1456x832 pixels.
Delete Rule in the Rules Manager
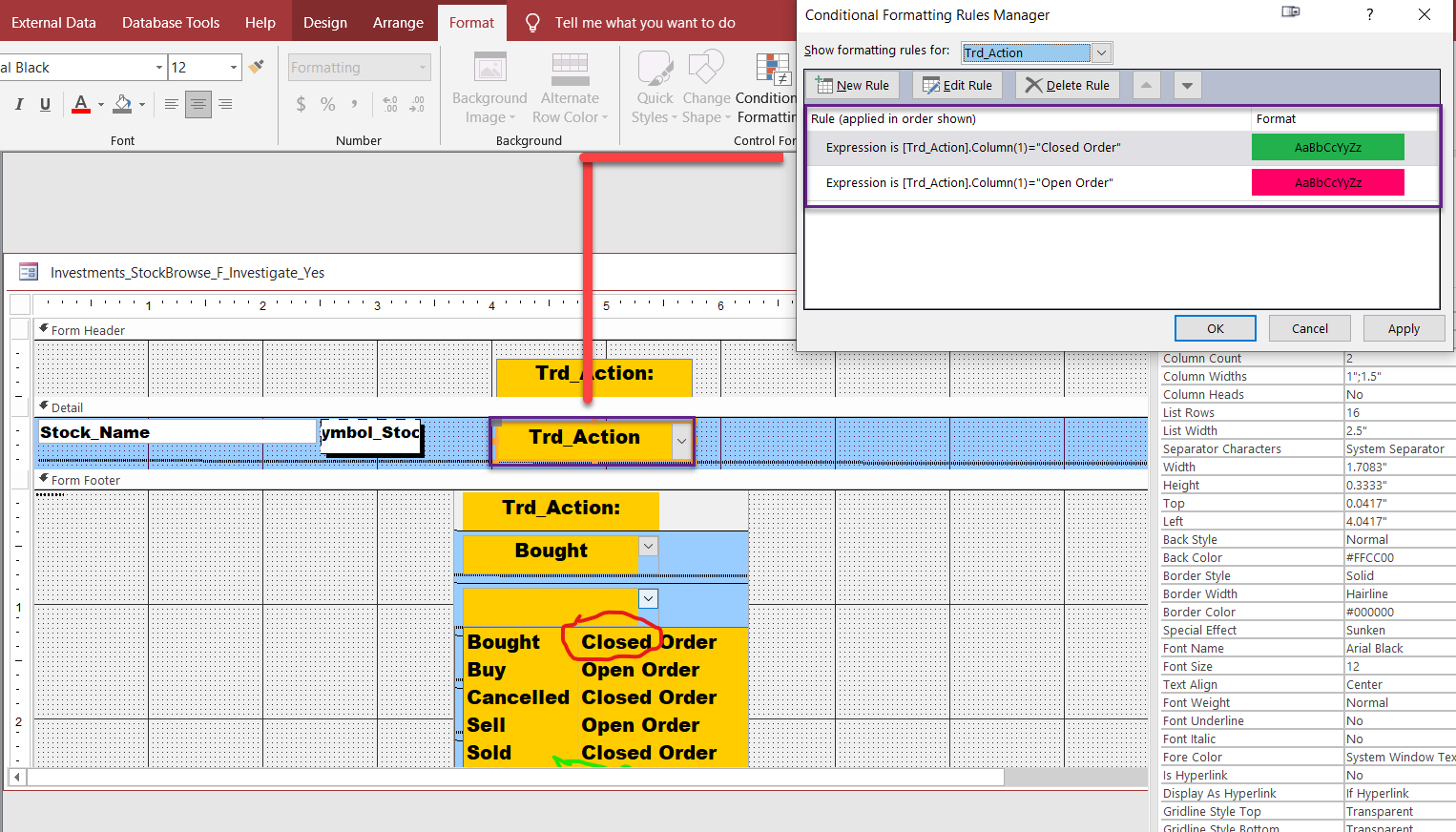1067,85
